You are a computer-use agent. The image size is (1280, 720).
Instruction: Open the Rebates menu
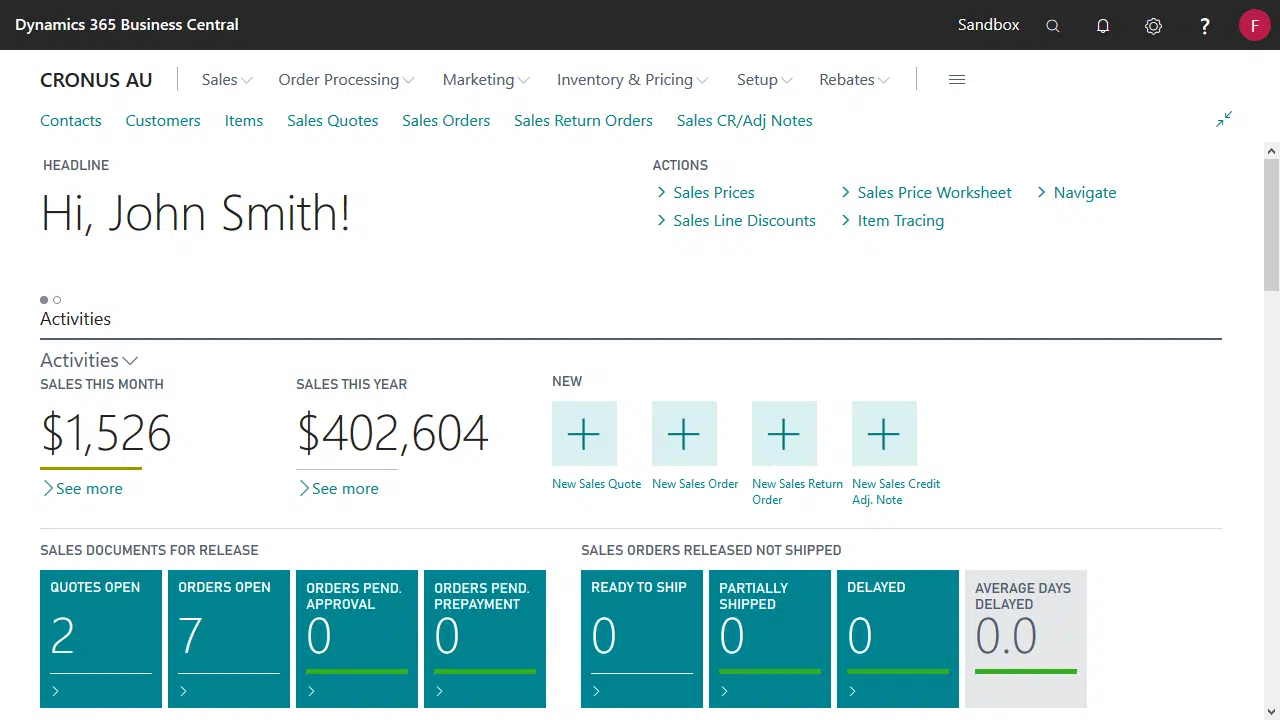click(854, 80)
